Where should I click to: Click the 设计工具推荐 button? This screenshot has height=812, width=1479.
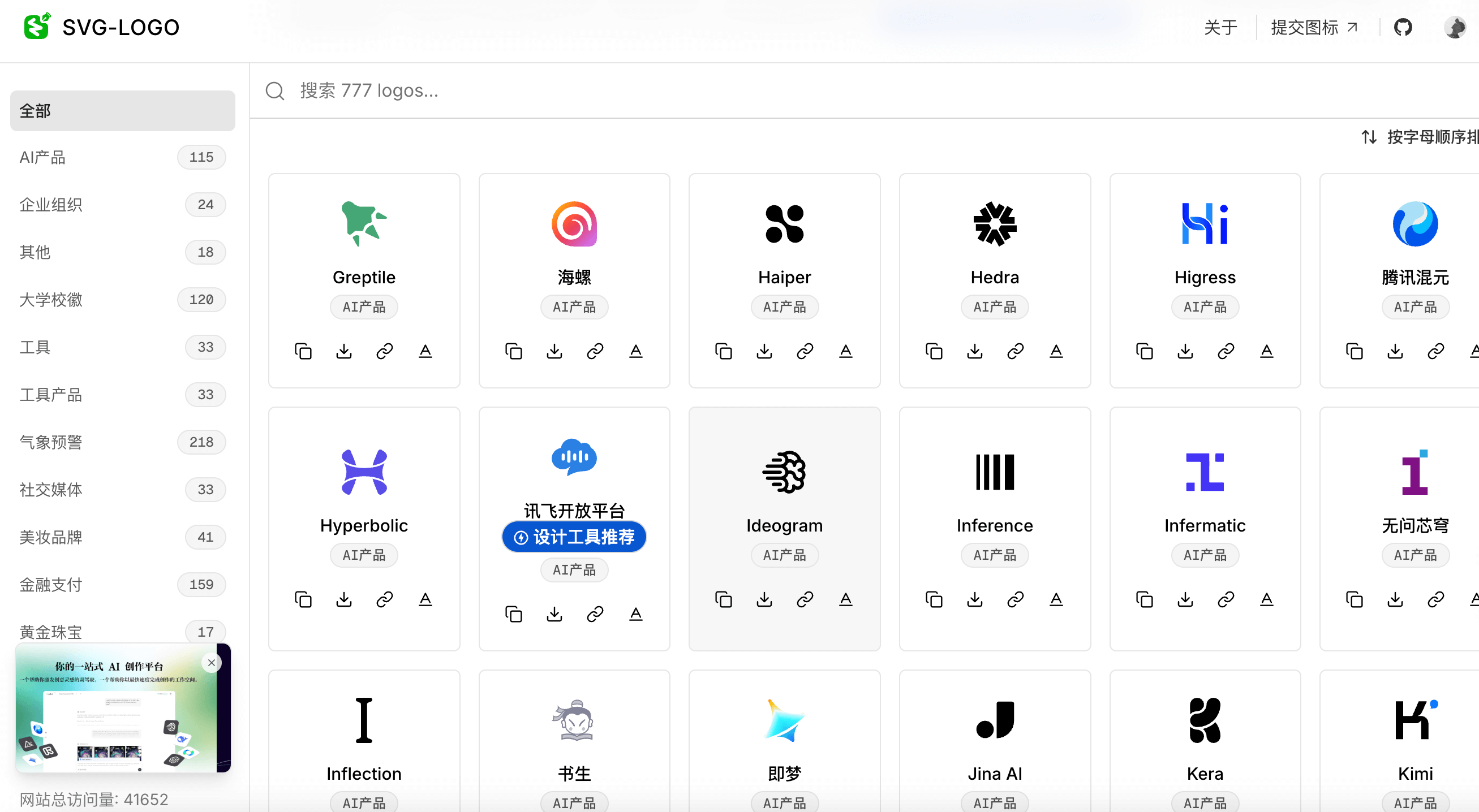coord(574,537)
